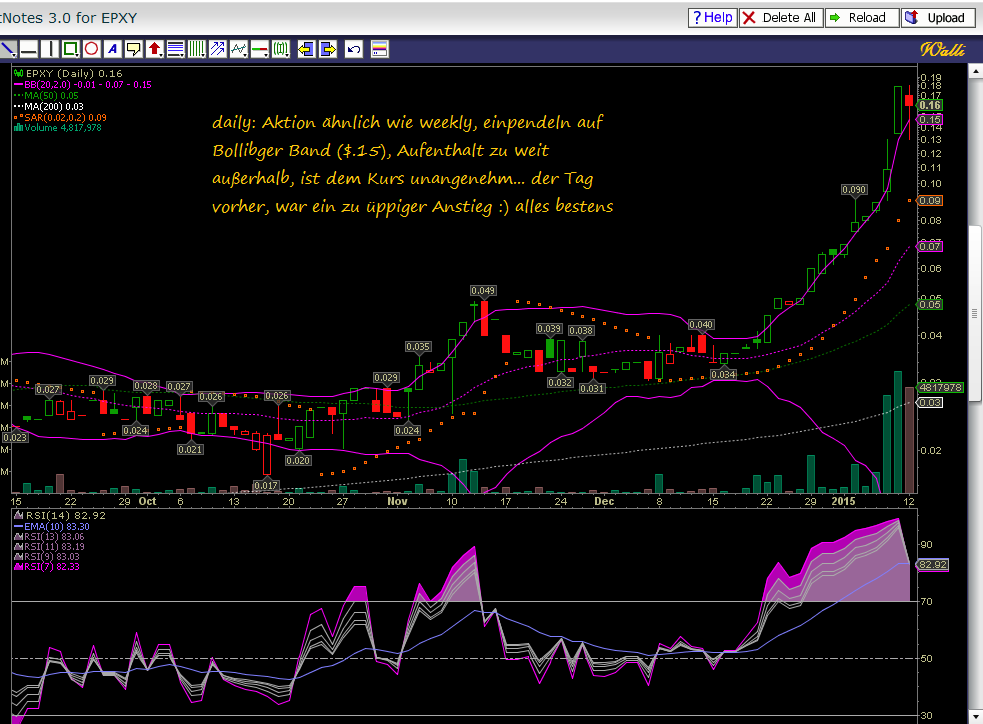
Task: Select the trend line drawing tool
Action: [8, 48]
